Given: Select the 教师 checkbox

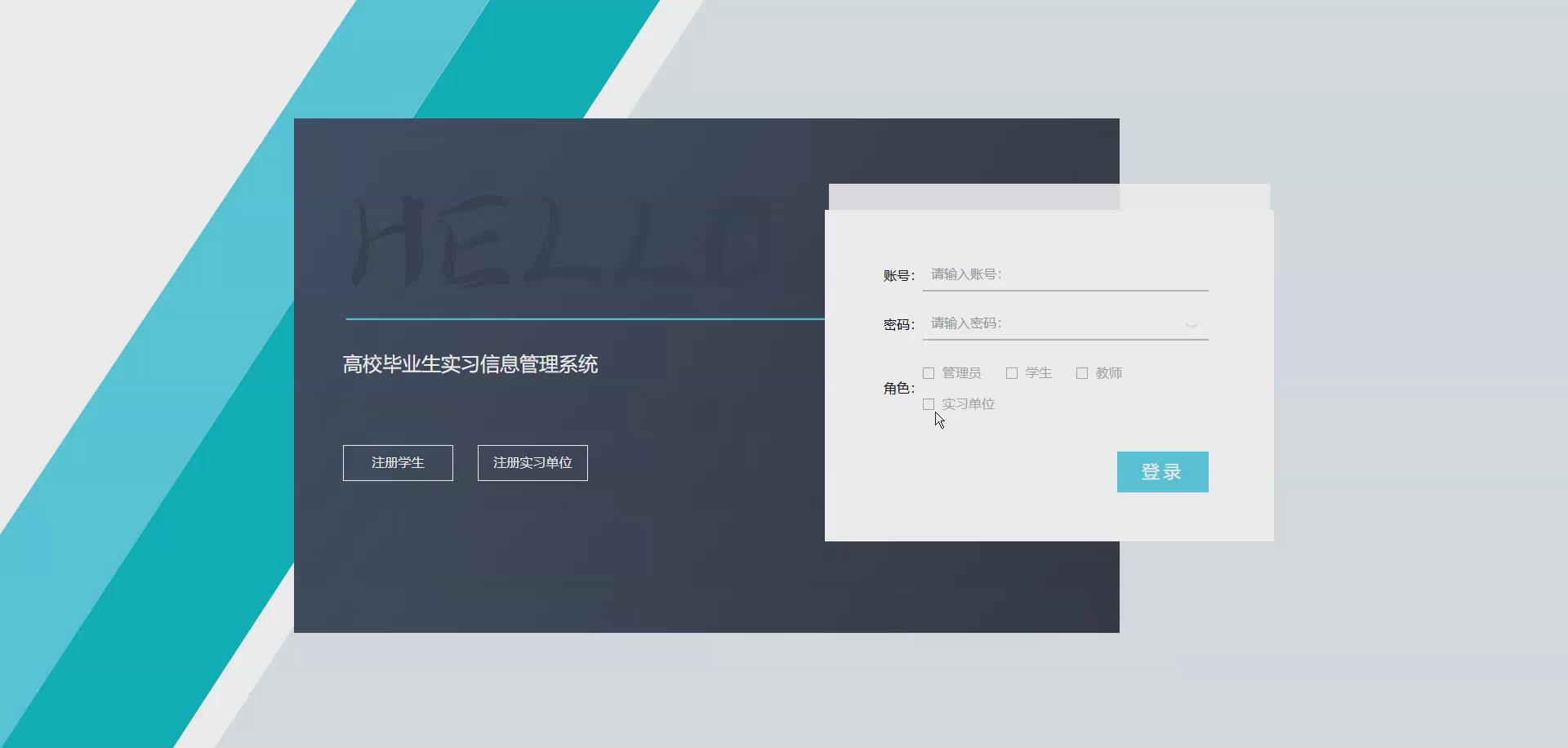Looking at the screenshot, I should click(1082, 372).
